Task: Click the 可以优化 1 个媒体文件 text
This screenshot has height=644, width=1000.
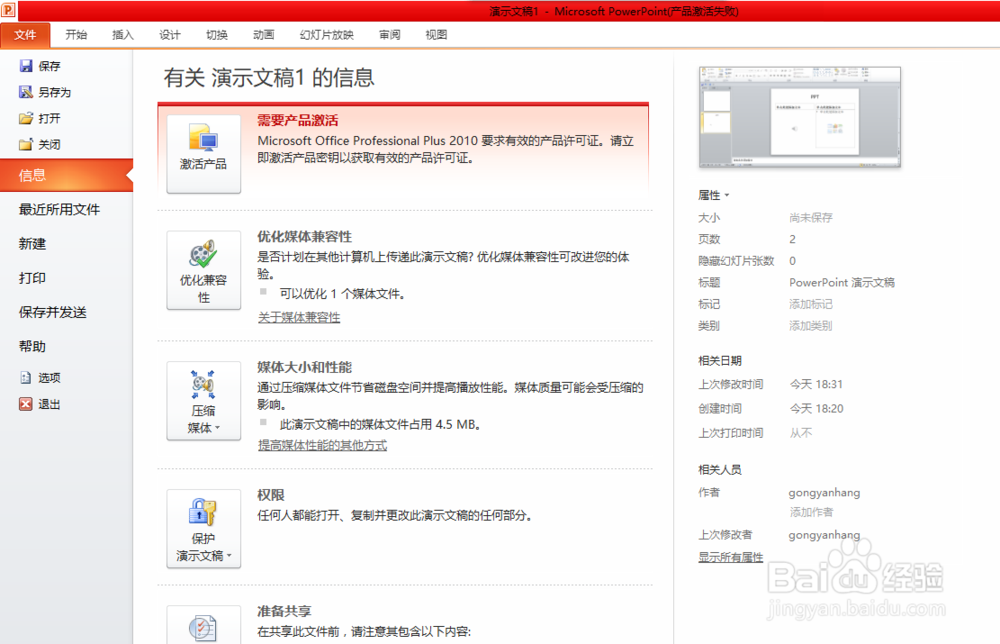Action: [342, 294]
